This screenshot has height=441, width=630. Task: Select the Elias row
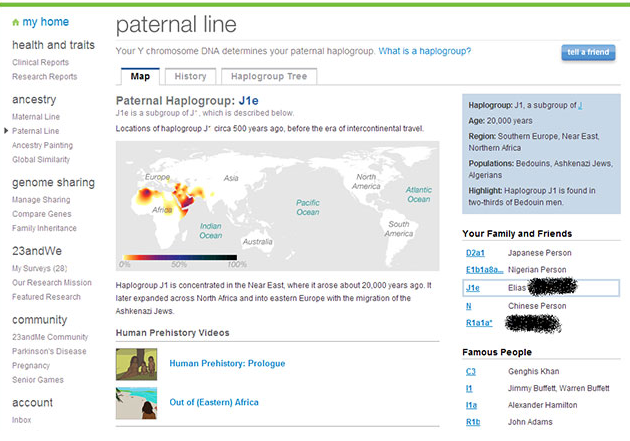[x=541, y=288]
